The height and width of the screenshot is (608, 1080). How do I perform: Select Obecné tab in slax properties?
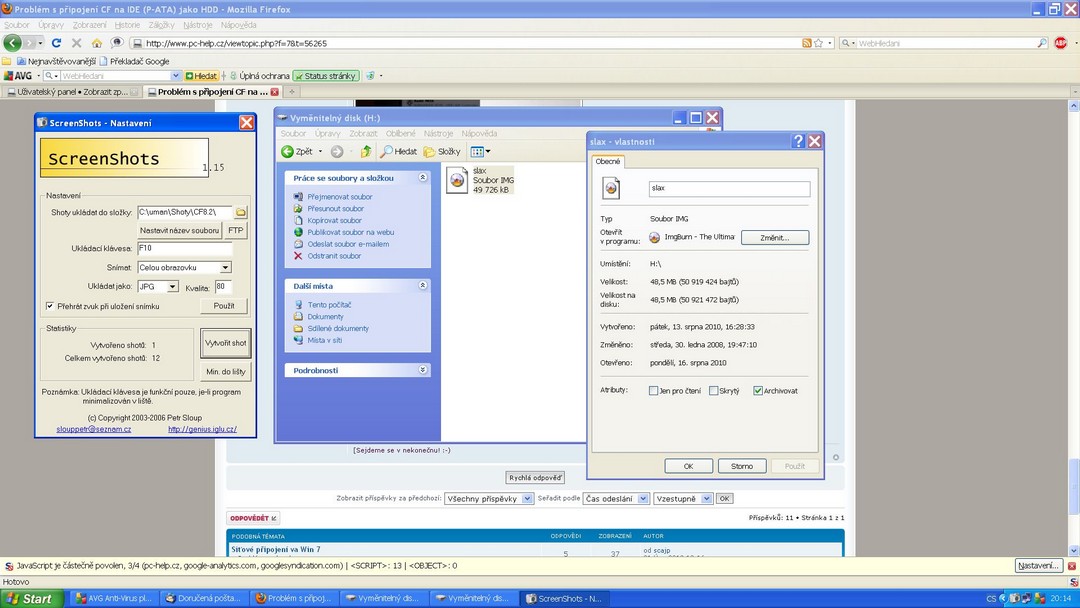(x=608, y=161)
